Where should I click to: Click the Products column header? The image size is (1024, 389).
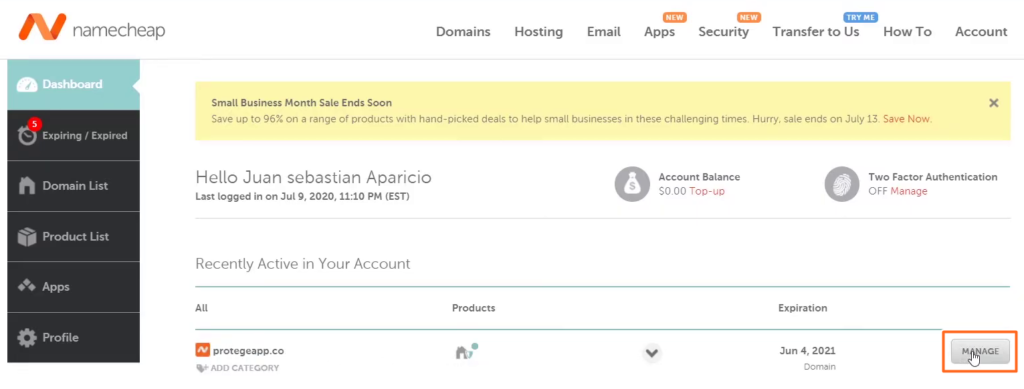[473, 308]
